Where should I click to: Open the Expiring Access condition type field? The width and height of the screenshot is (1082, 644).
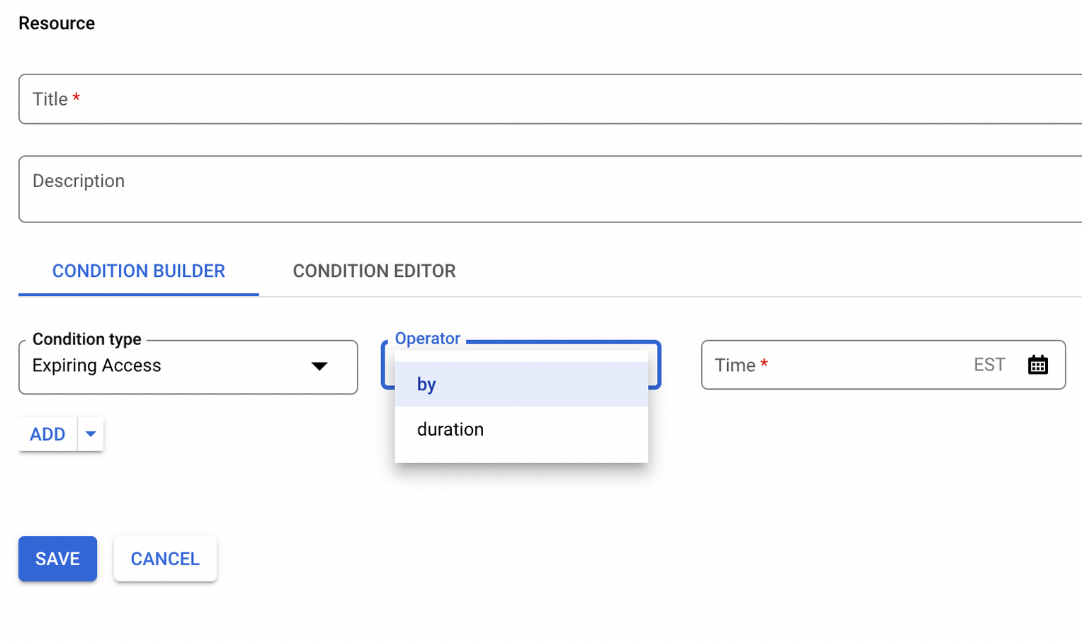[x=160, y=366]
